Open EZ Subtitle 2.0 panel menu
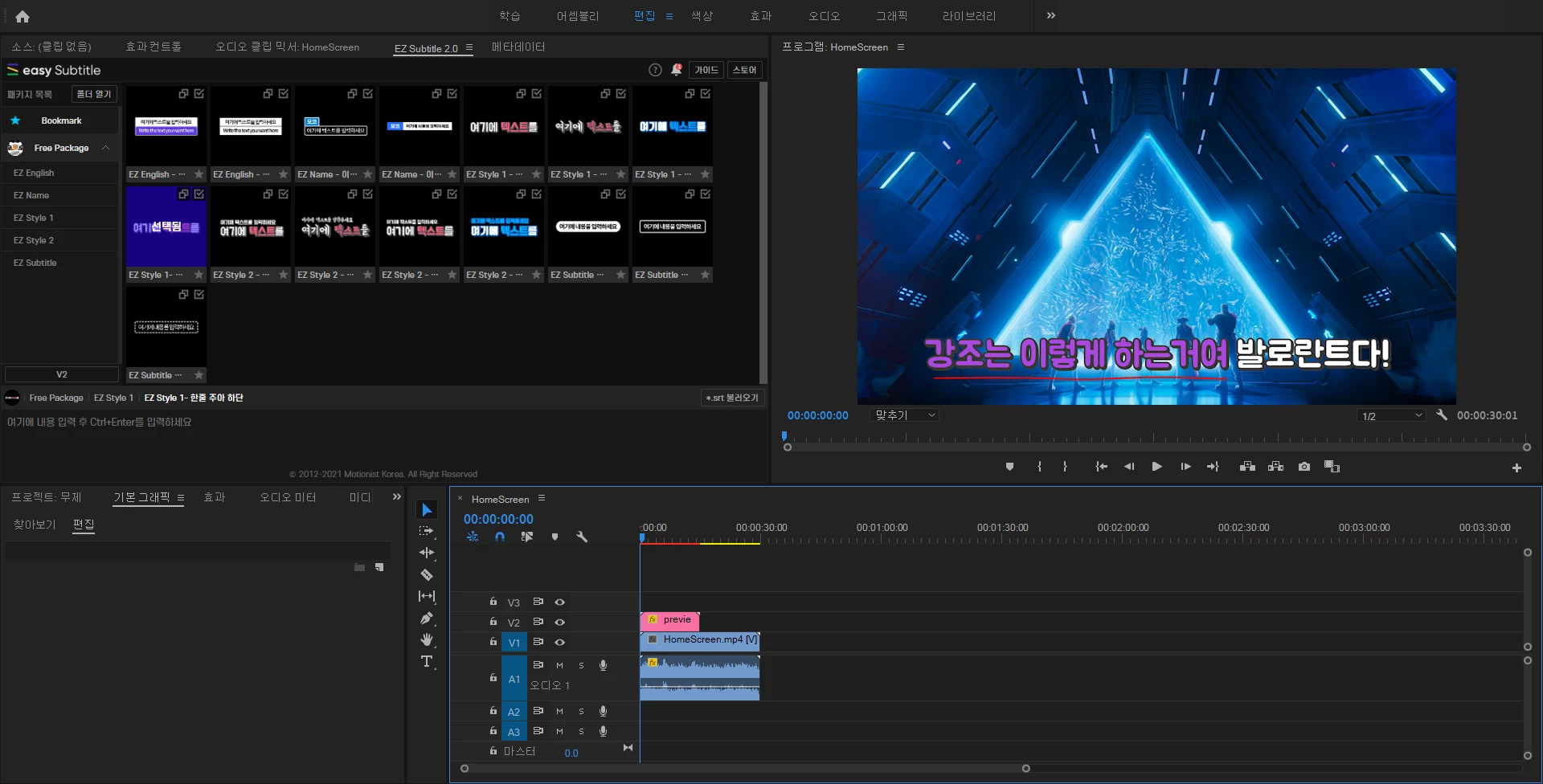This screenshot has height=784, width=1543. (x=469, y=47)
